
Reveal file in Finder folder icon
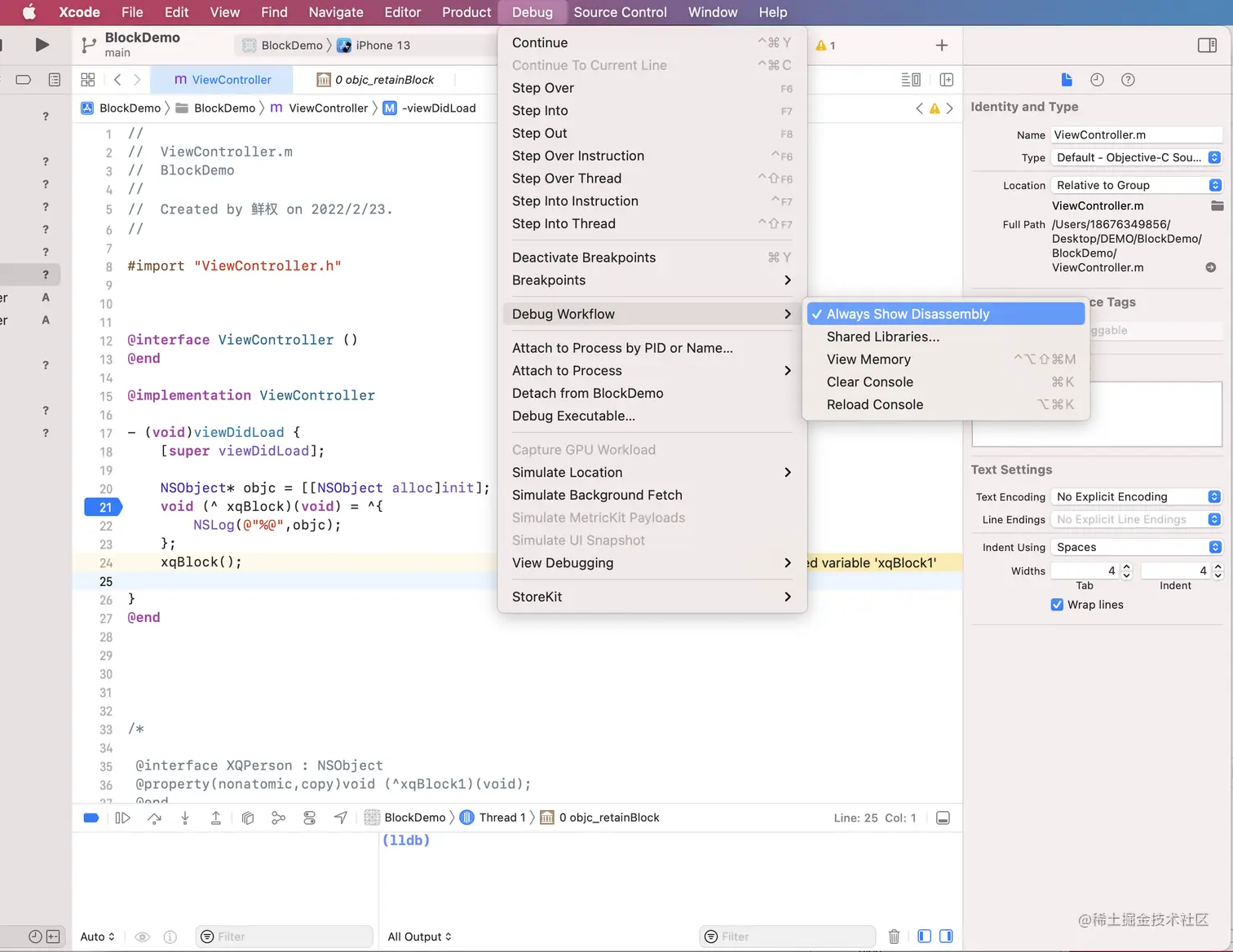click(x=1217, y=205)
